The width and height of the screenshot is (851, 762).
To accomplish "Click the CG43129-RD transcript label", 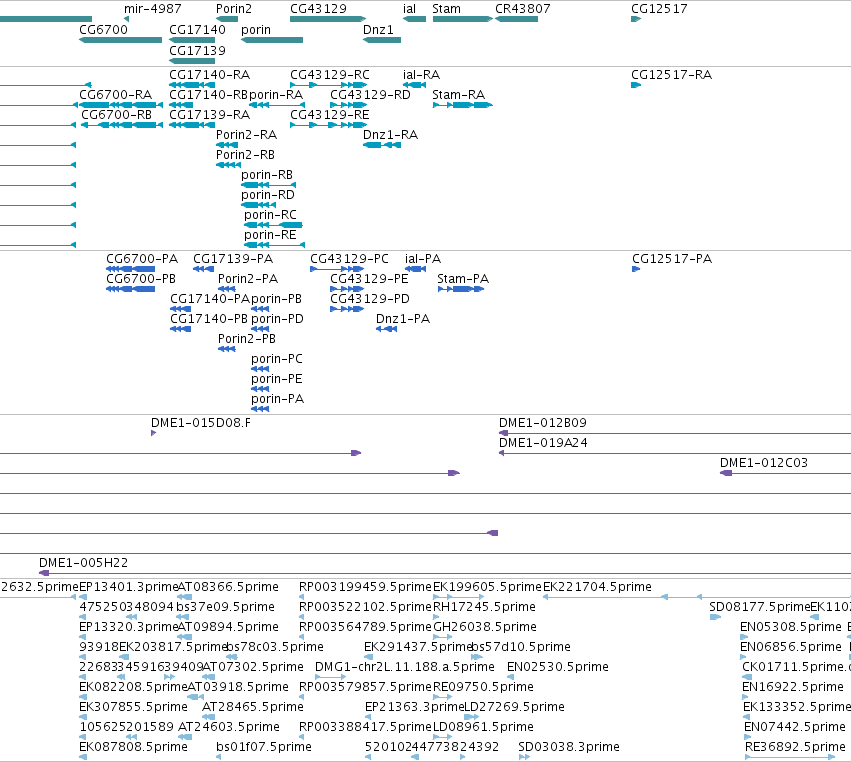I will pyautogui.click(x=370, y=95).
